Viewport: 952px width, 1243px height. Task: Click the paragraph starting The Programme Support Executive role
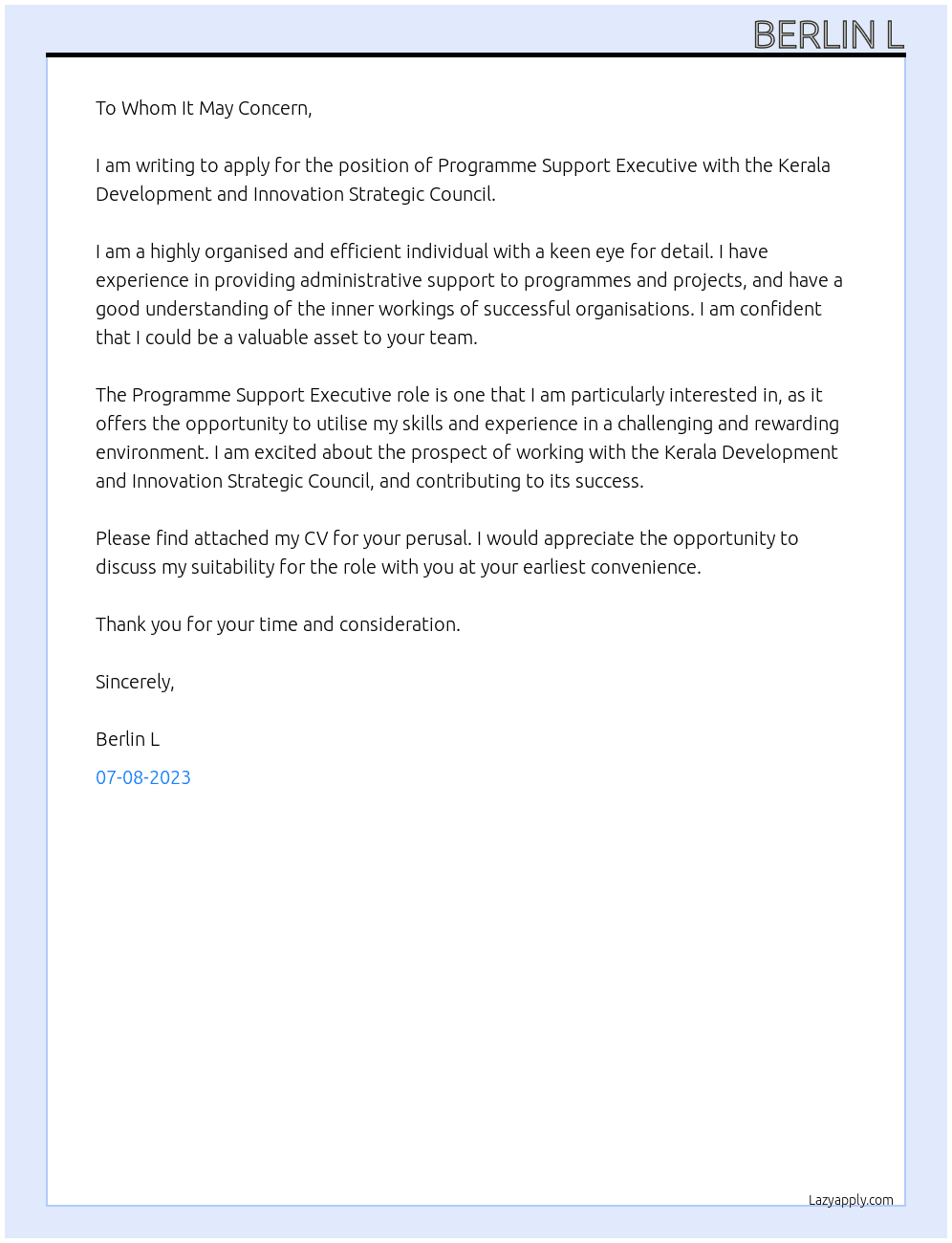tap(467, 438)
